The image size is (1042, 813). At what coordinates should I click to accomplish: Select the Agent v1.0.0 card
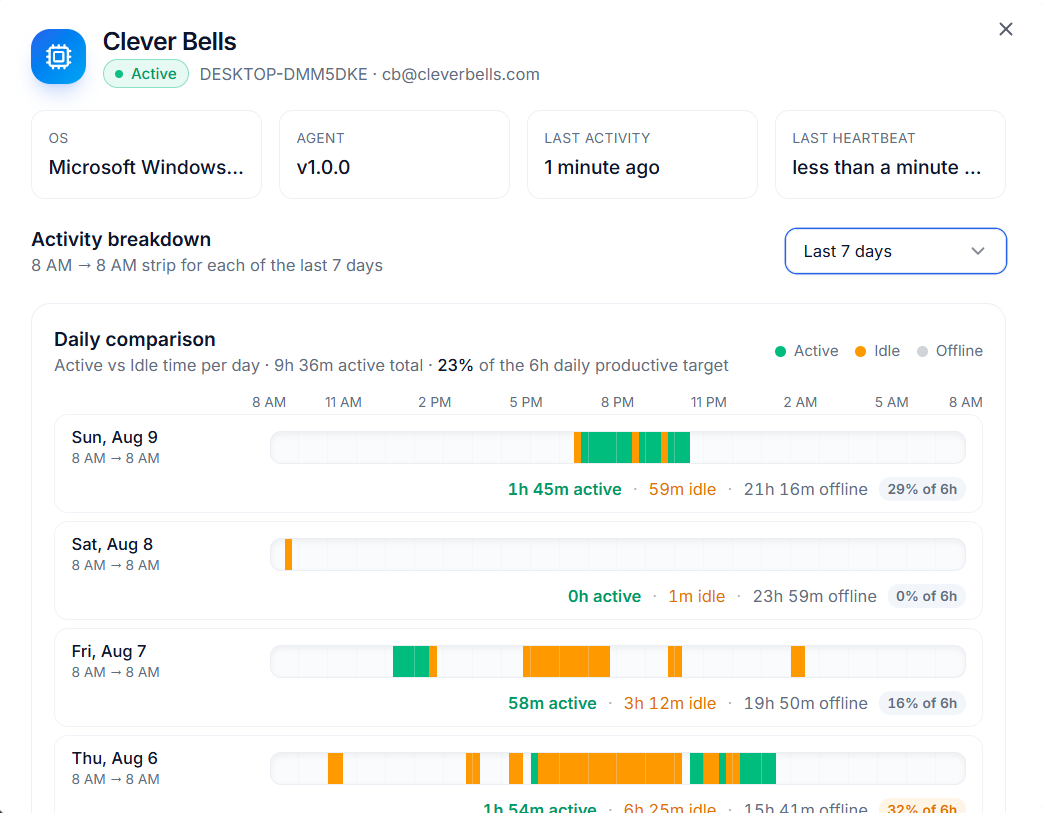coord(394,154)
